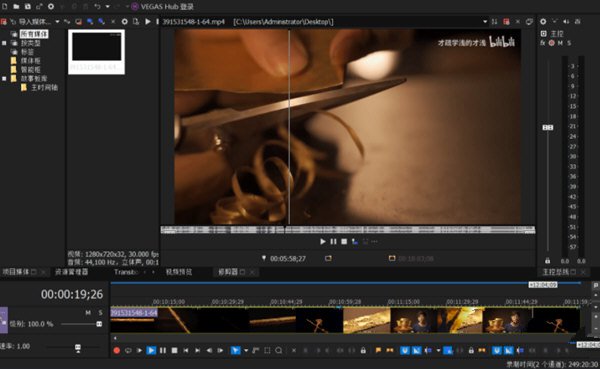The image size is (600, 369).
Task: Switch to the Video Preview tab
Action: click(179, 272)
